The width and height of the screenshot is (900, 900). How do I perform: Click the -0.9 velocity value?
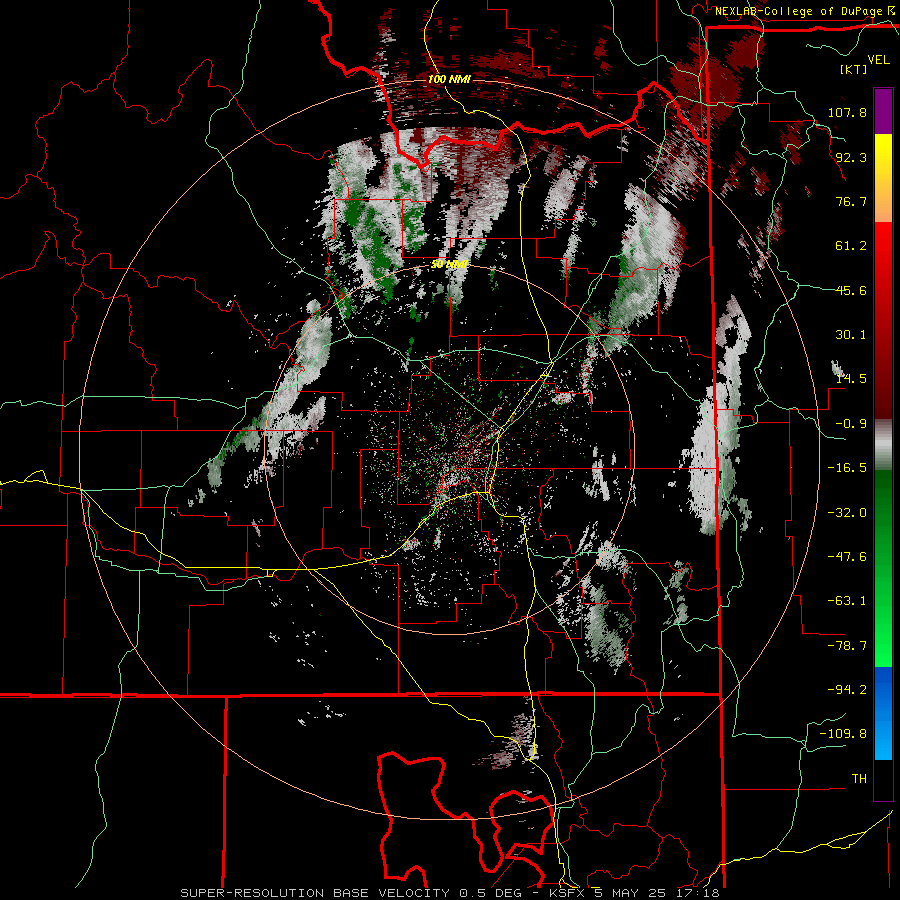coord(851,424)
